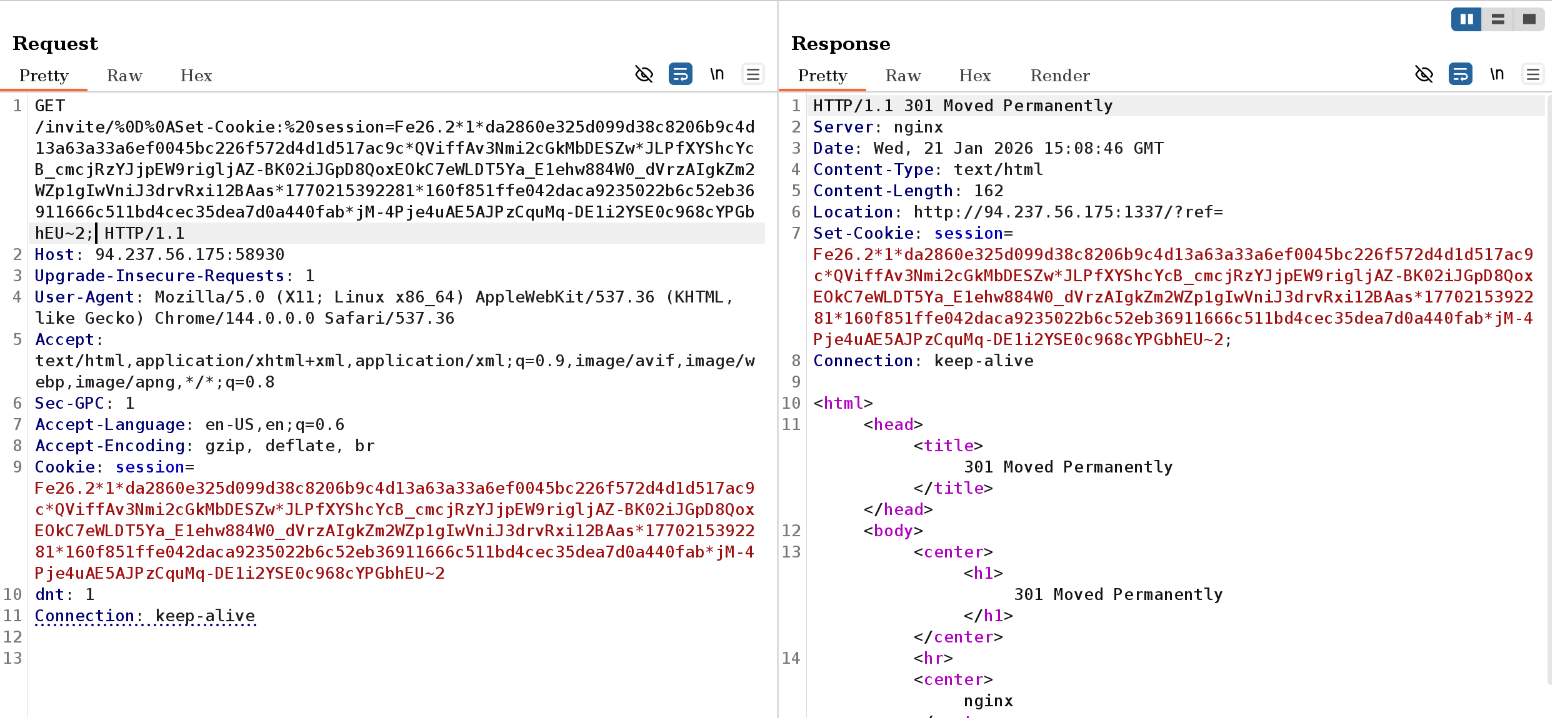Open the Response Hex tab

point(975,75)
